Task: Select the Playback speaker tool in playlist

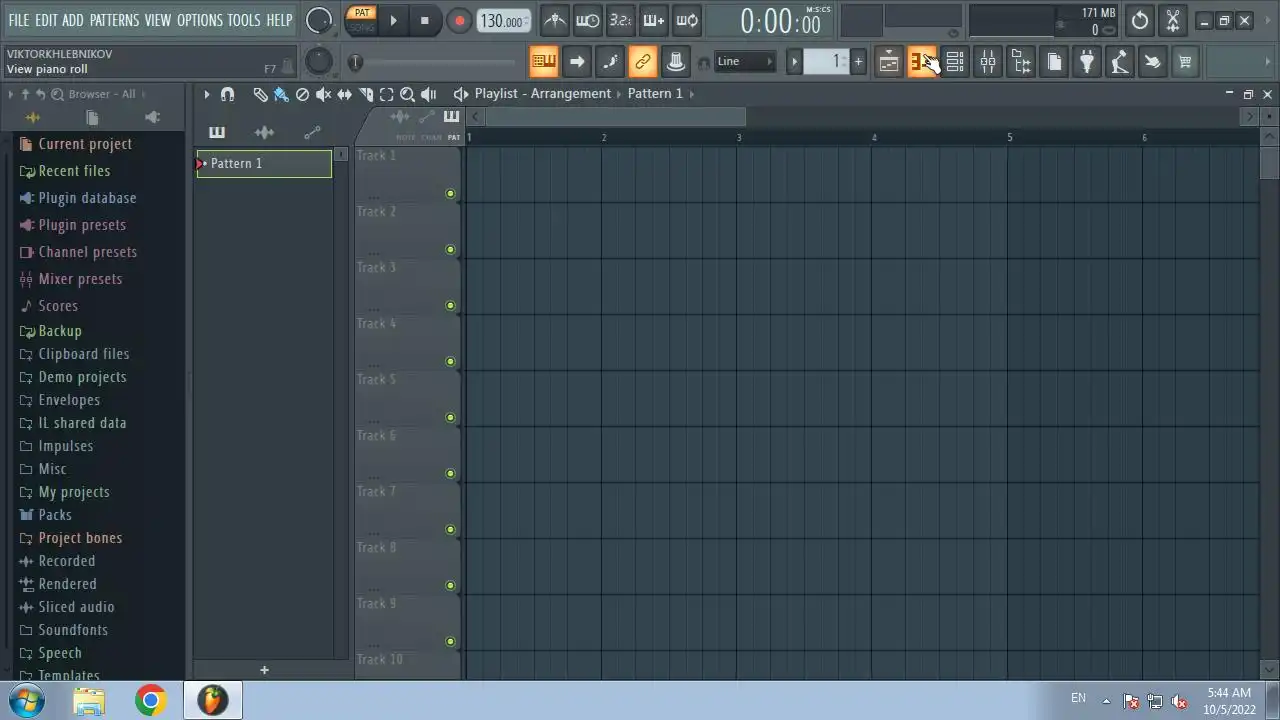Action: click(428, 94)
